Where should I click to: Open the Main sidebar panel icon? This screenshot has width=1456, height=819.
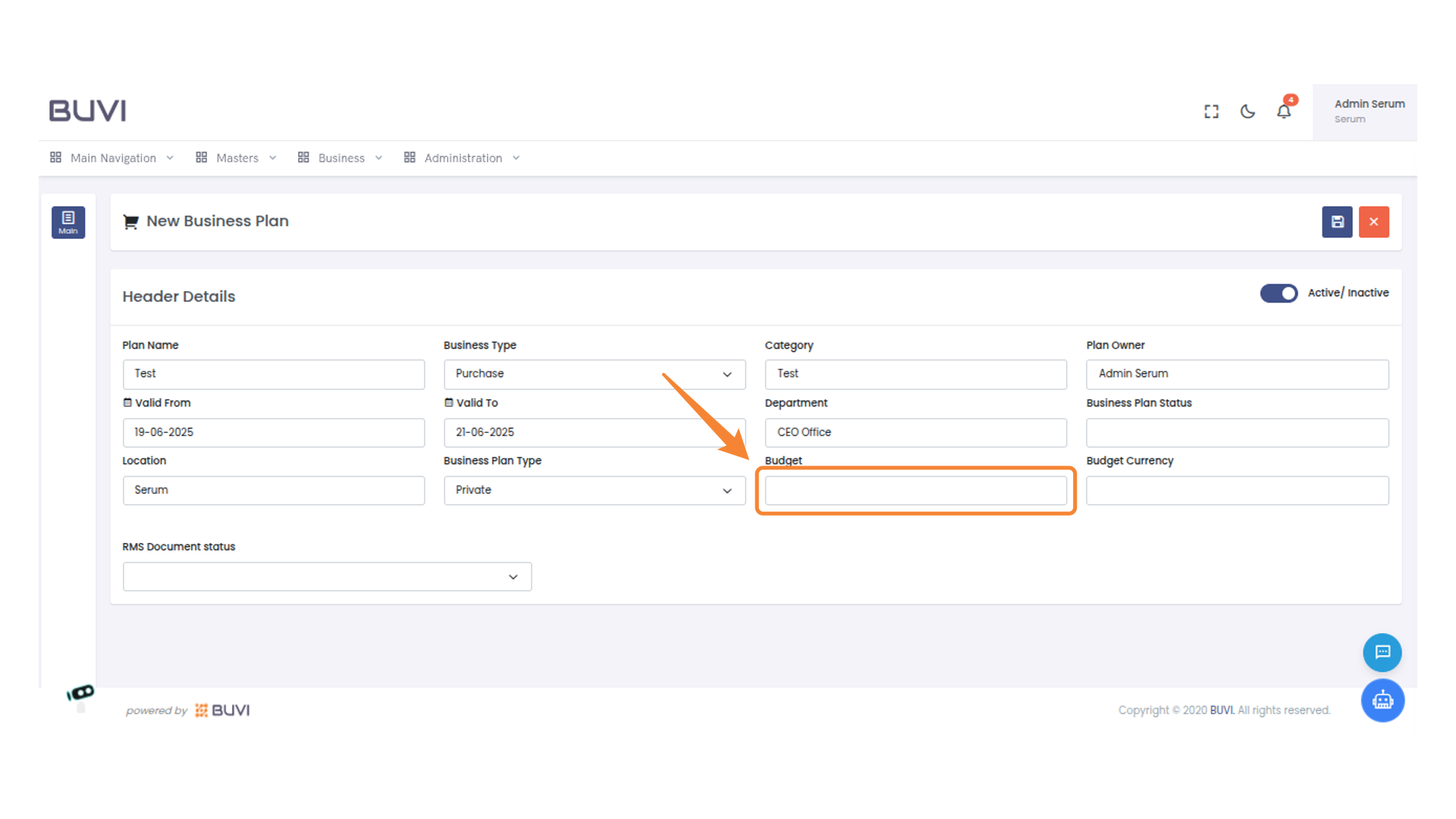(68, 222)
